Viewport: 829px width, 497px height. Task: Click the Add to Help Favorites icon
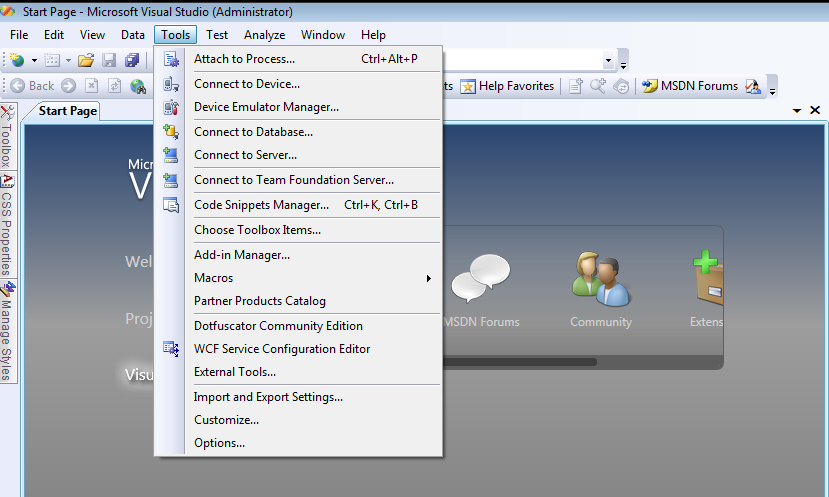(575, 86)
